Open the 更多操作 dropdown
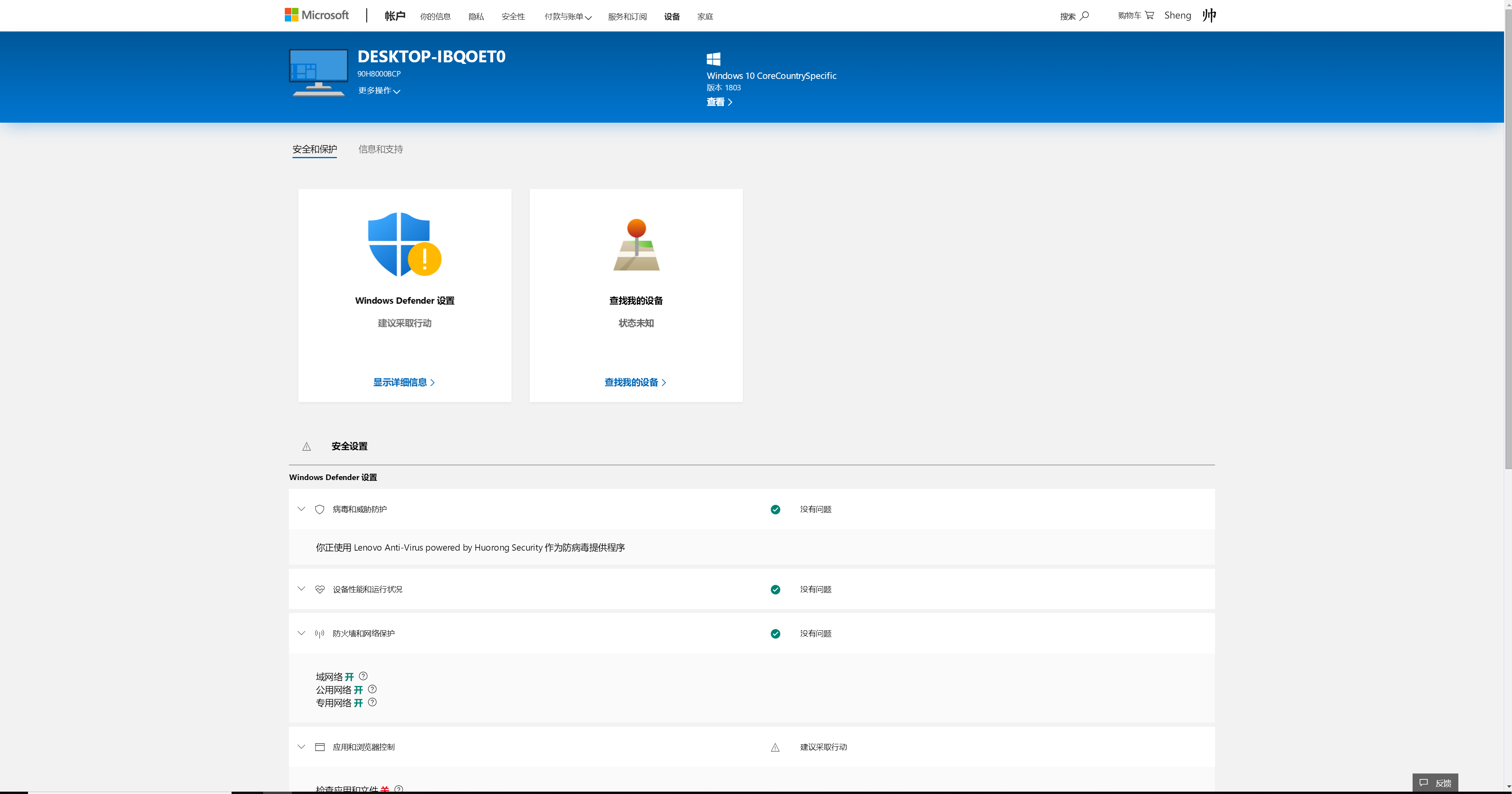 click(379, 90)
